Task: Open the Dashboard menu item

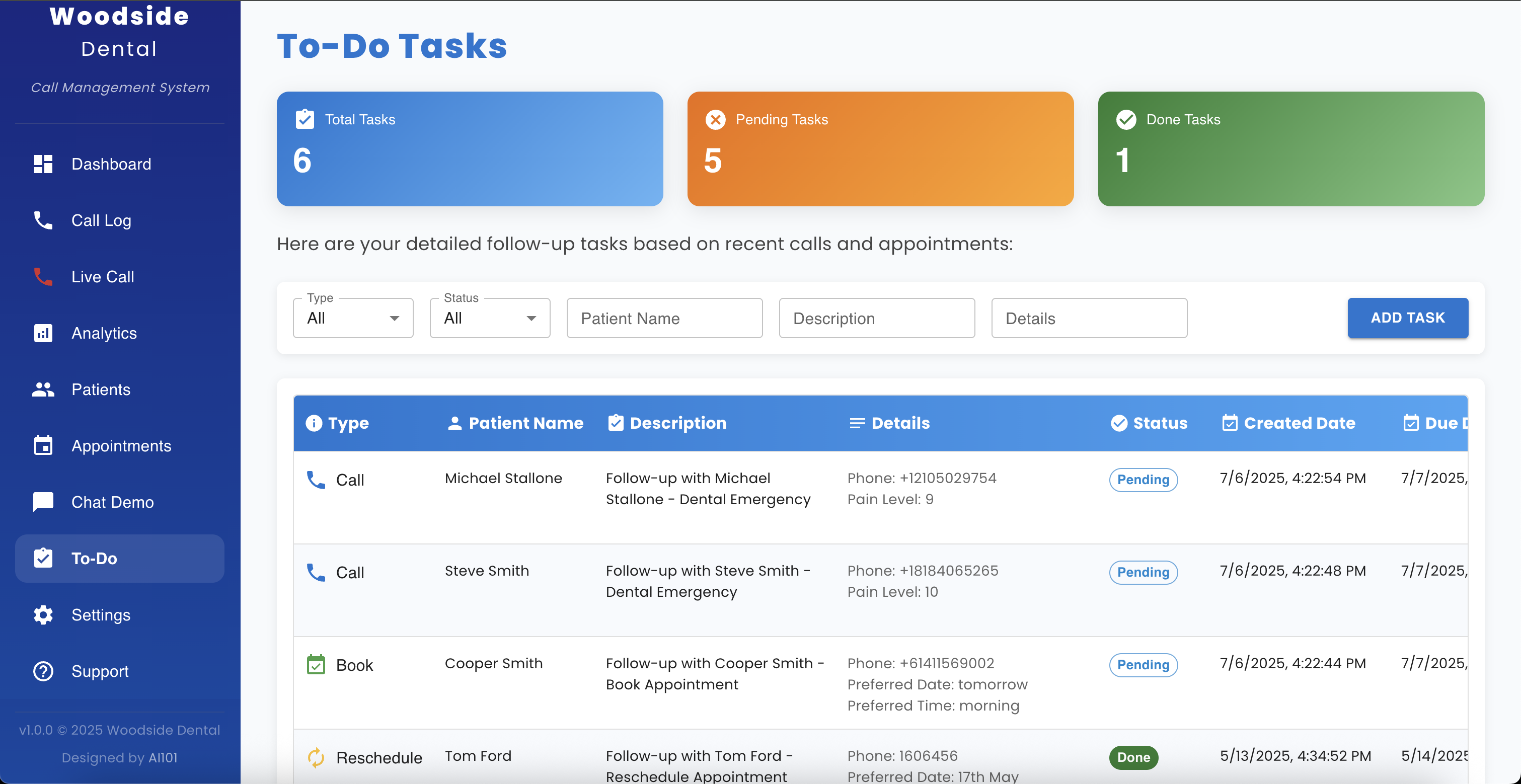Action: pos(120,164)
